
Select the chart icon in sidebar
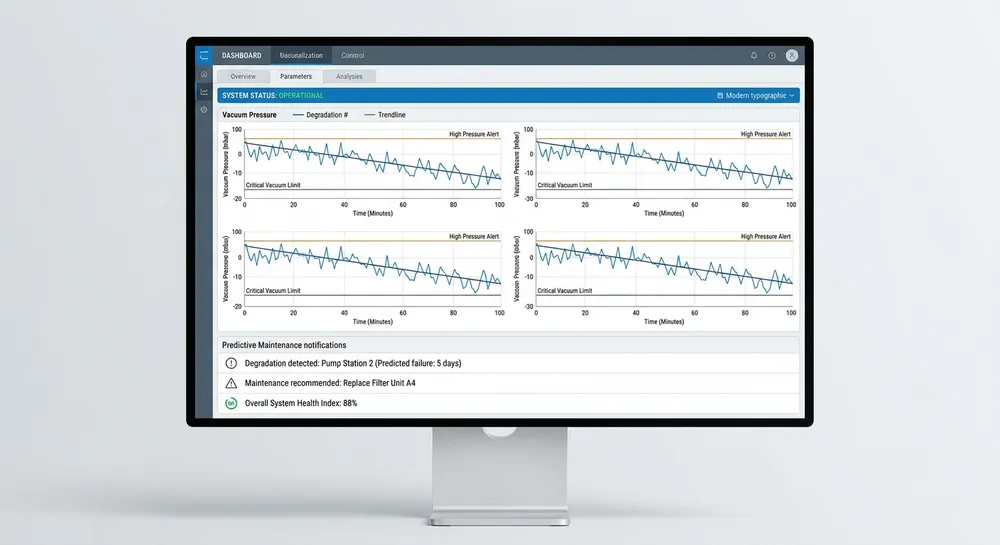tap(203, 92)
